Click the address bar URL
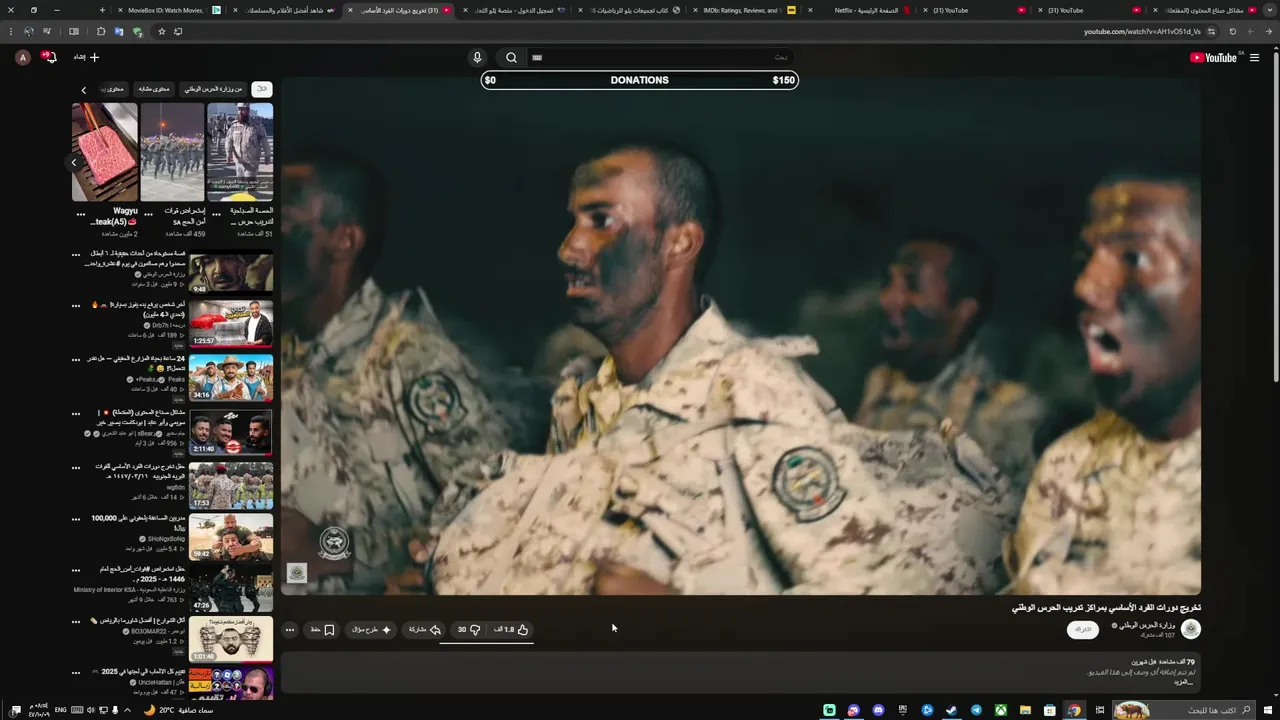 (x=1142, y=31)
